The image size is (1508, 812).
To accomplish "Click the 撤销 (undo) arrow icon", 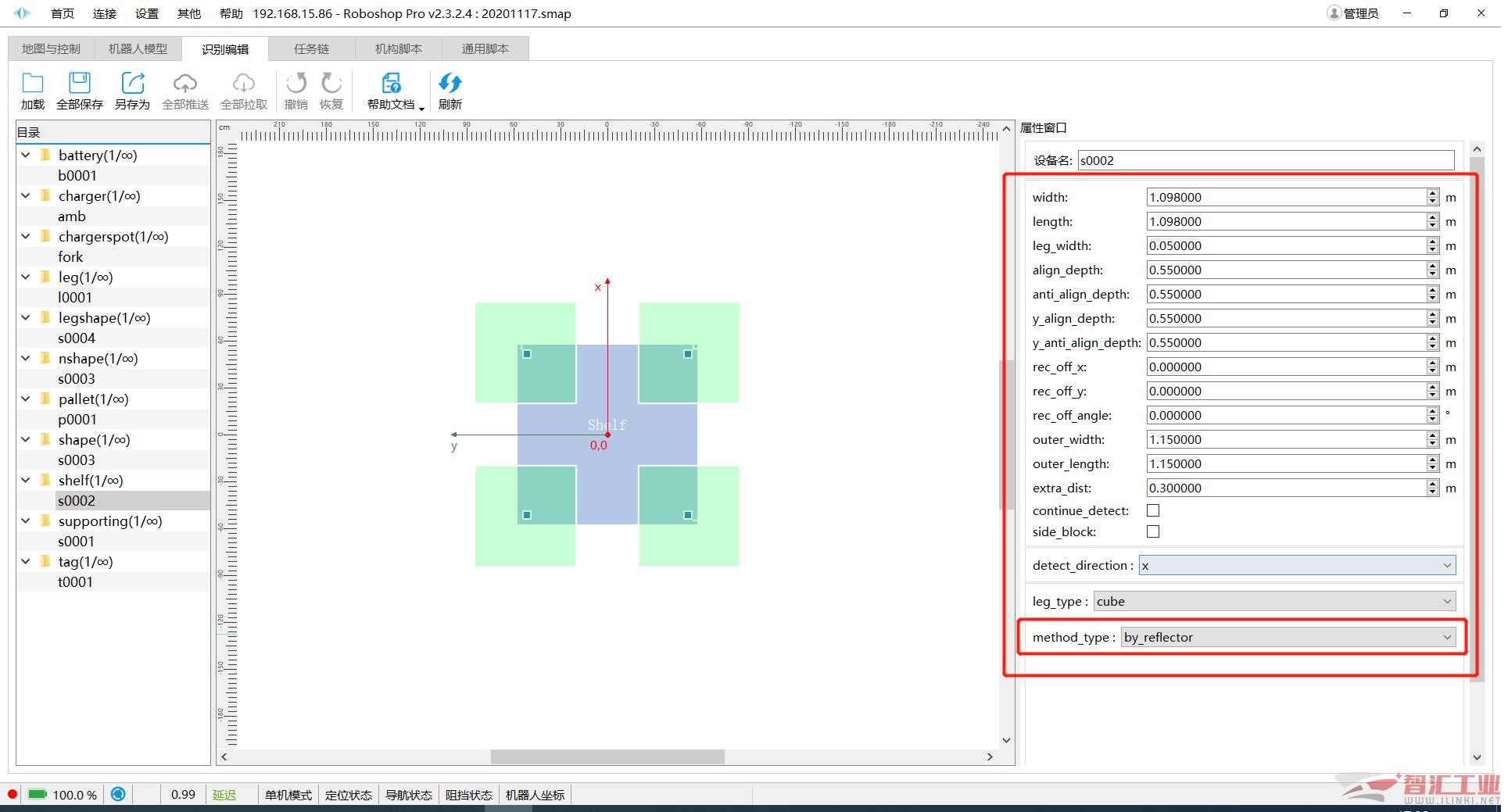I will coord(296,83).
